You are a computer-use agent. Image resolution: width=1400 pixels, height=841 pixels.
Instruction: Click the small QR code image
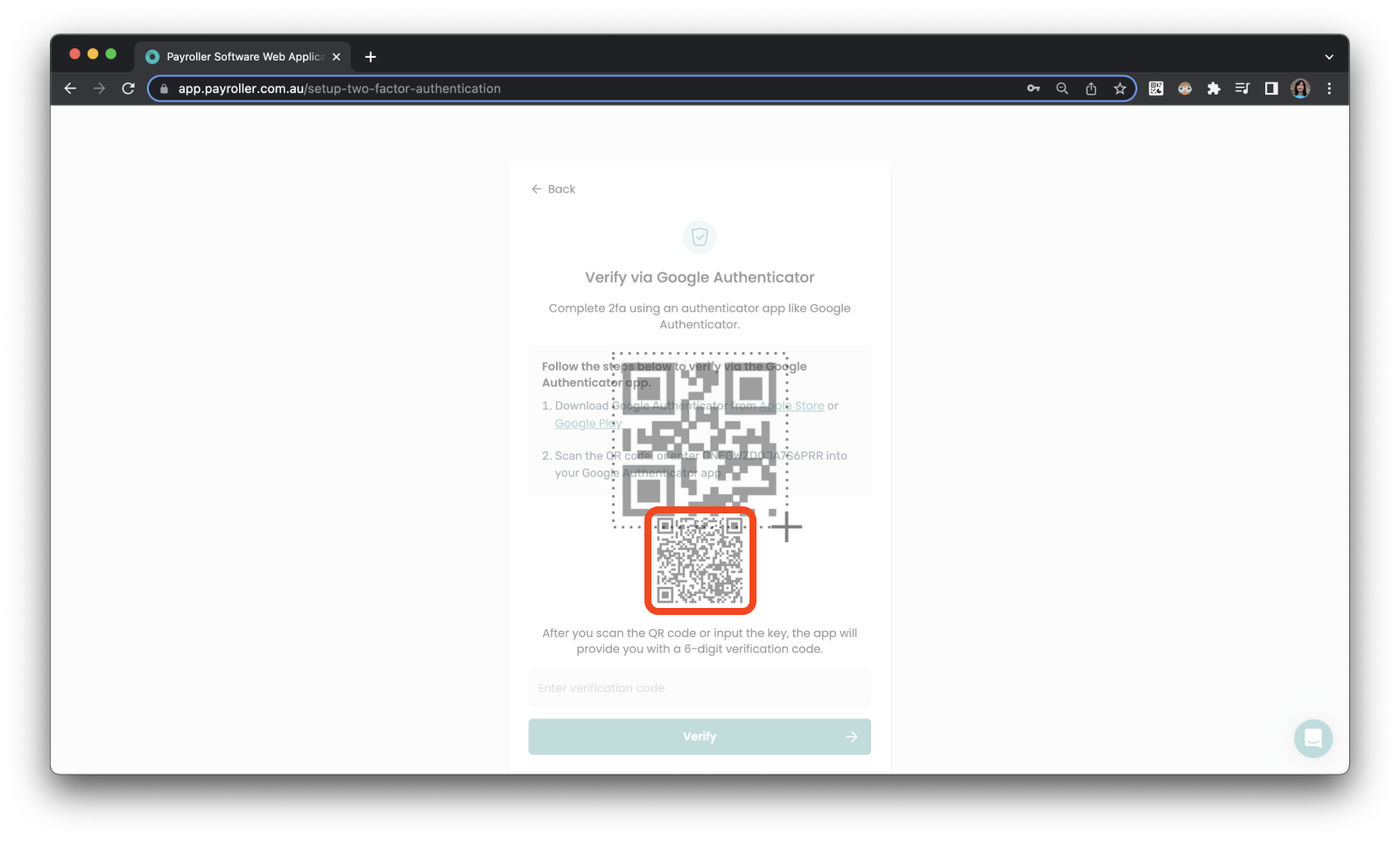tap(700, 561)
